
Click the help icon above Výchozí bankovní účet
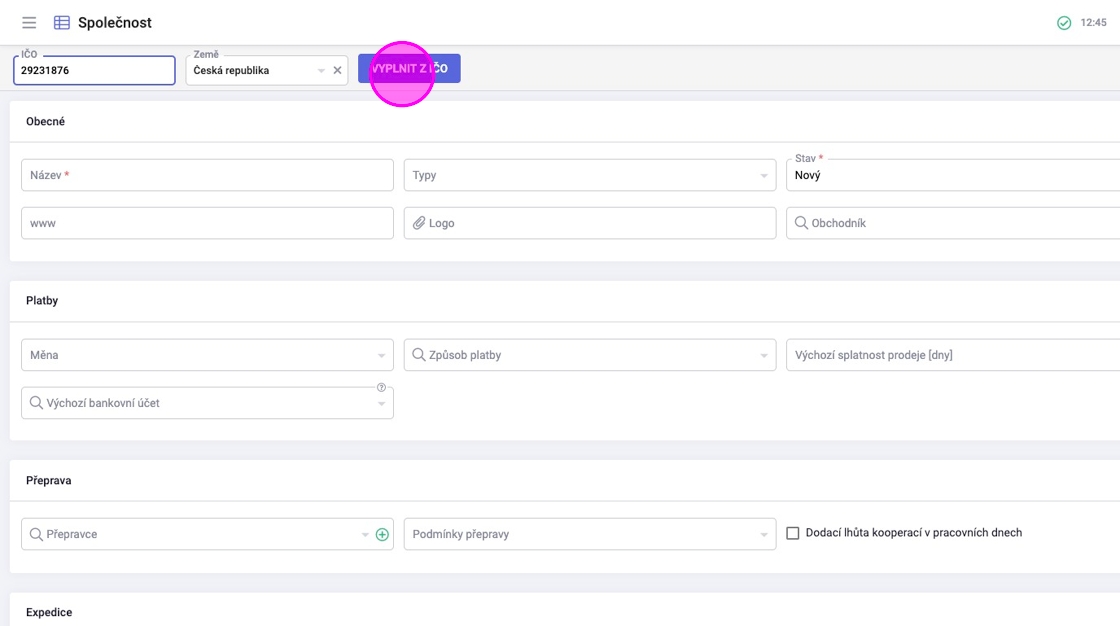(381, 388)
